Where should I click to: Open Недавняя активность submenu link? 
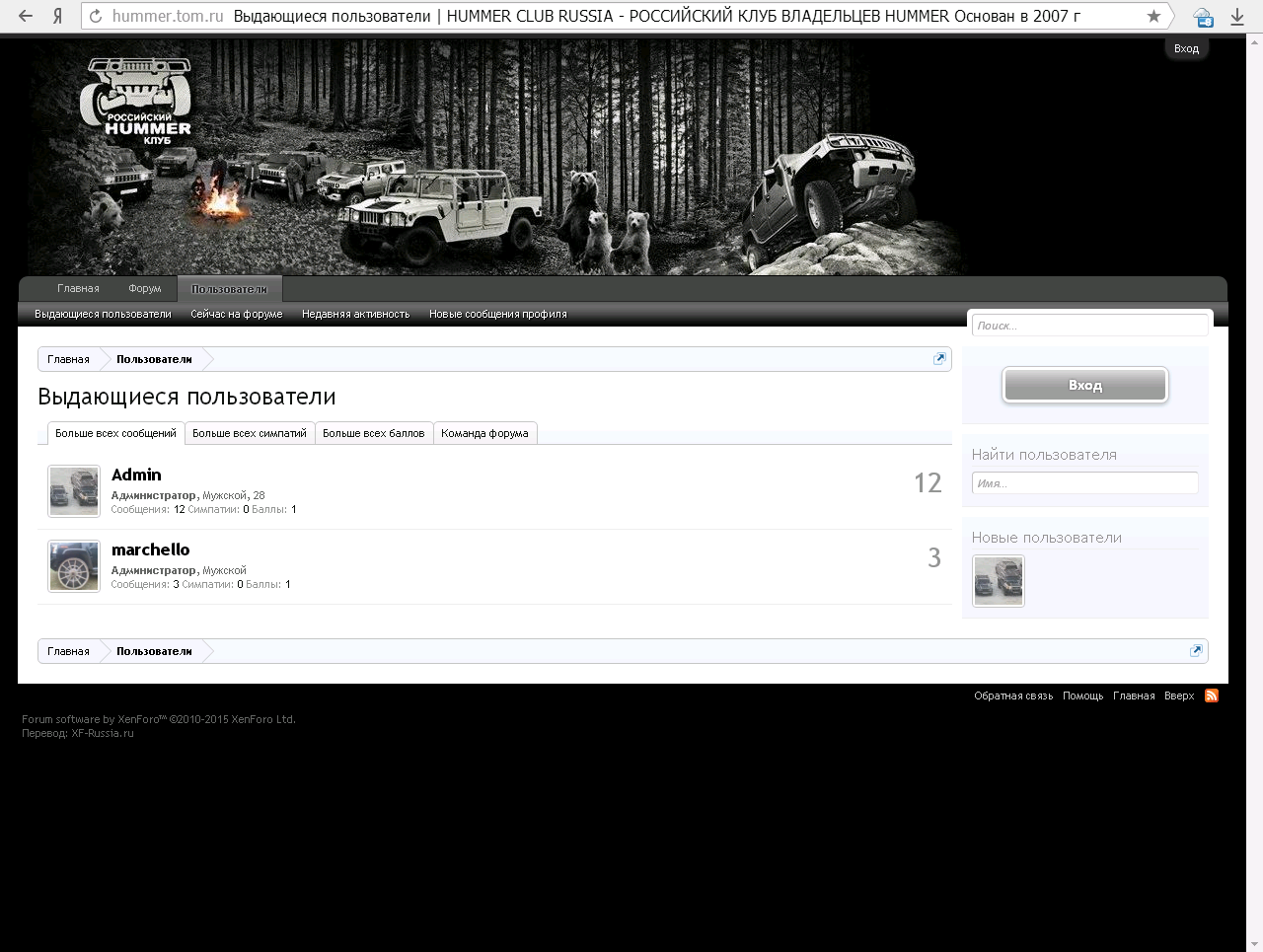coord(356,314)
